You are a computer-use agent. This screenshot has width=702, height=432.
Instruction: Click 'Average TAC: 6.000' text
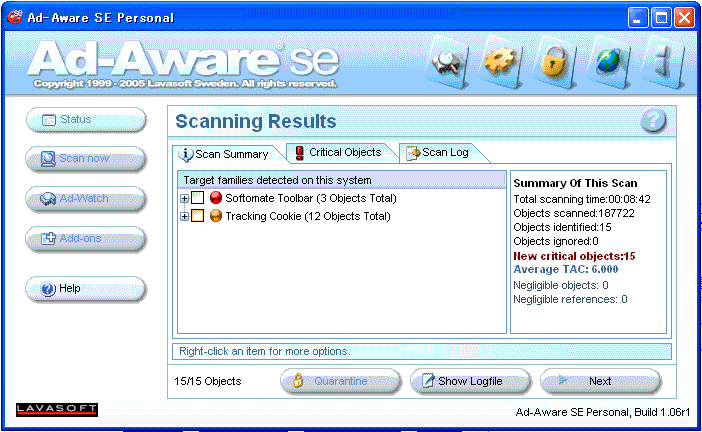click(566, 269)
